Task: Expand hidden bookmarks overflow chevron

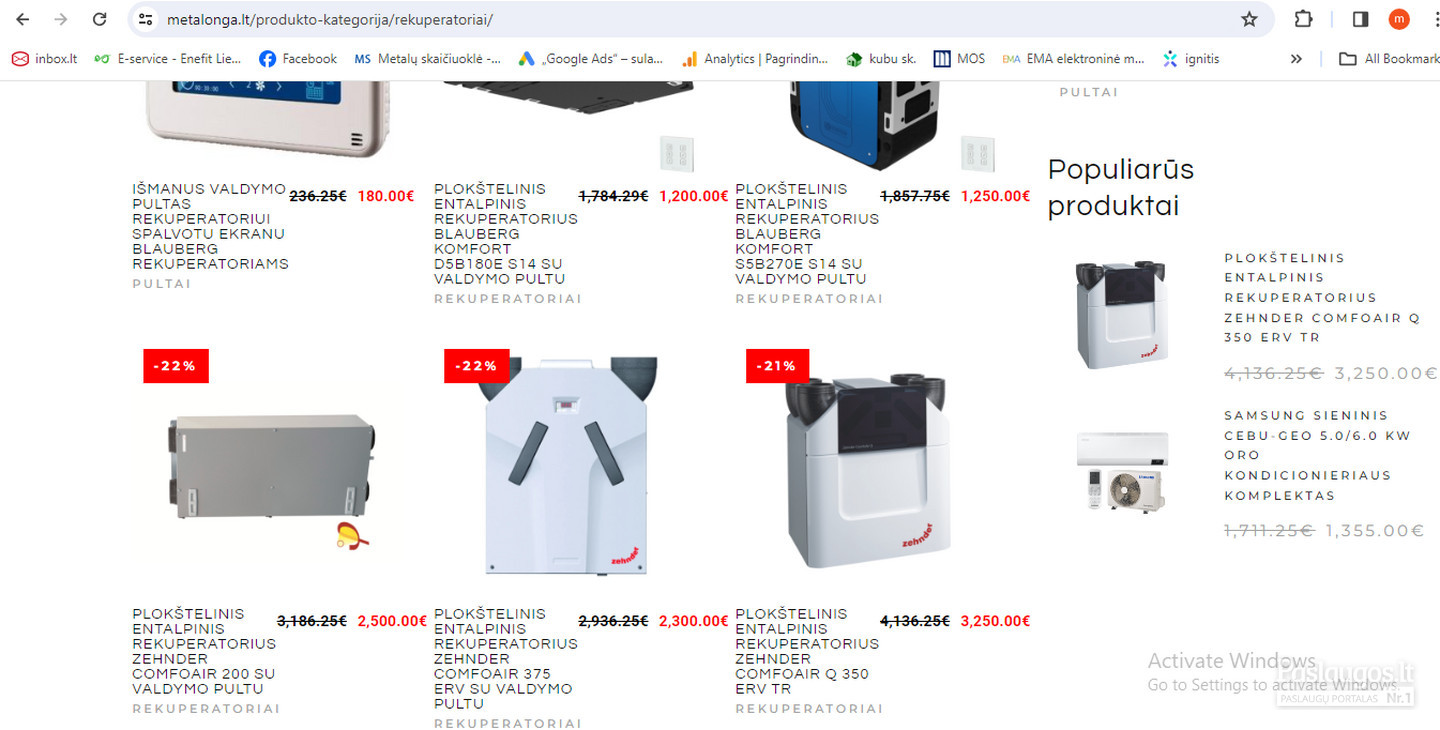Action: click(1296, 59)
